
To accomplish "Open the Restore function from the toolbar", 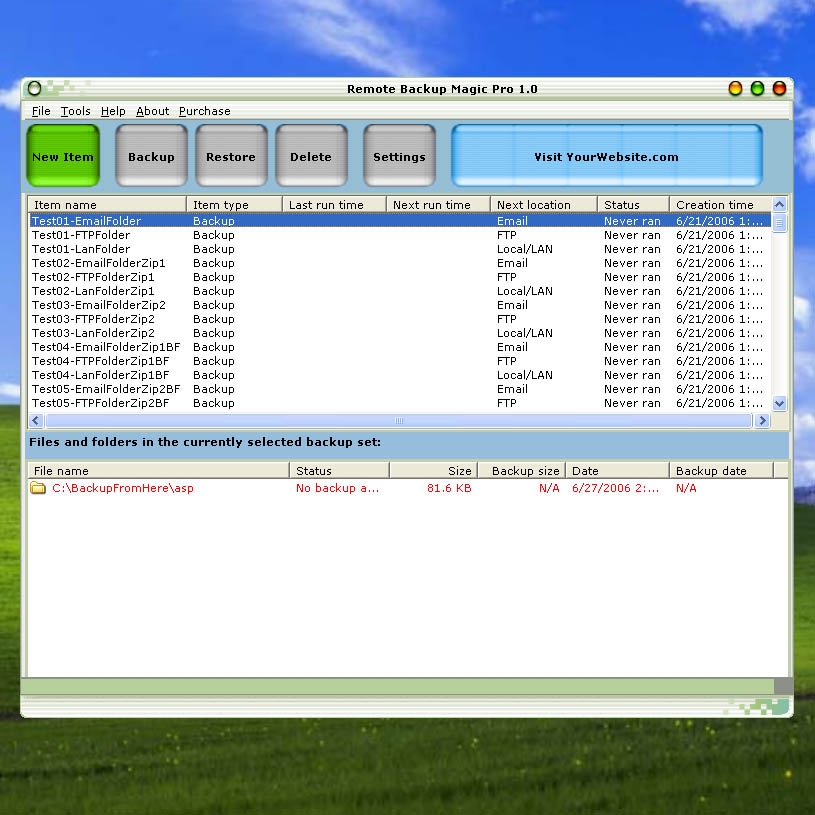I will (x=231, y=156).
